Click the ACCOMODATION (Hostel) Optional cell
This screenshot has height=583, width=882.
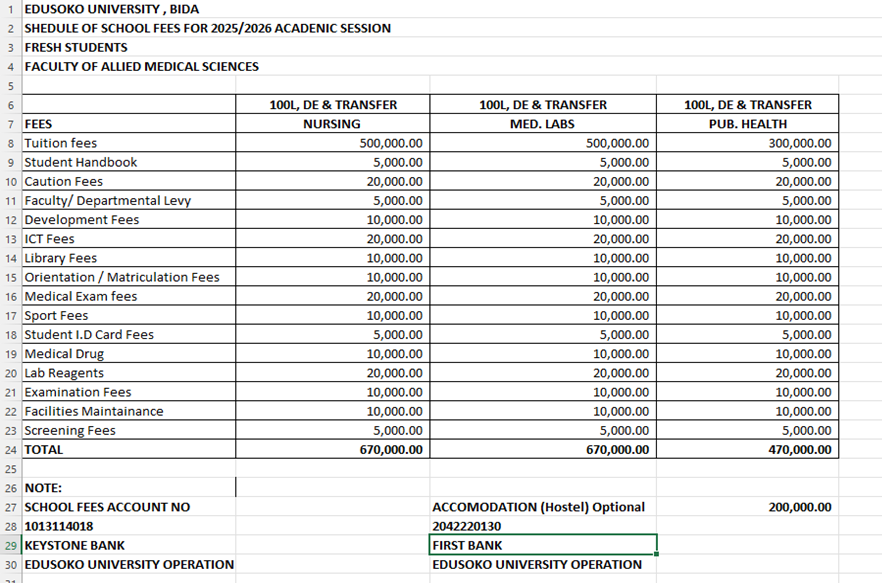click(x=538, y=507)
